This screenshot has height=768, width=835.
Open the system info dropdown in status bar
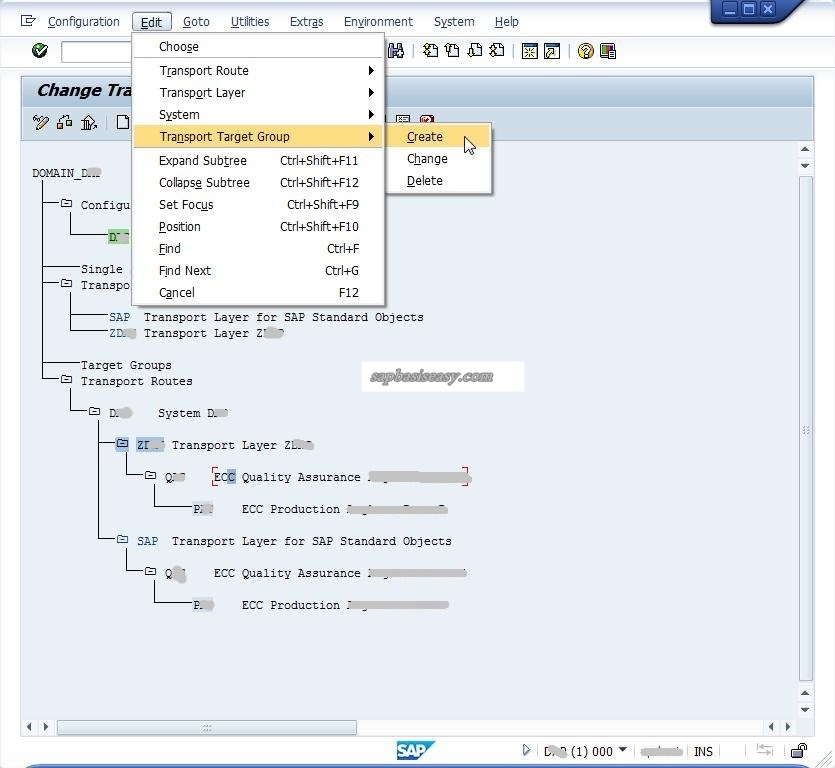tap(623, 750)
